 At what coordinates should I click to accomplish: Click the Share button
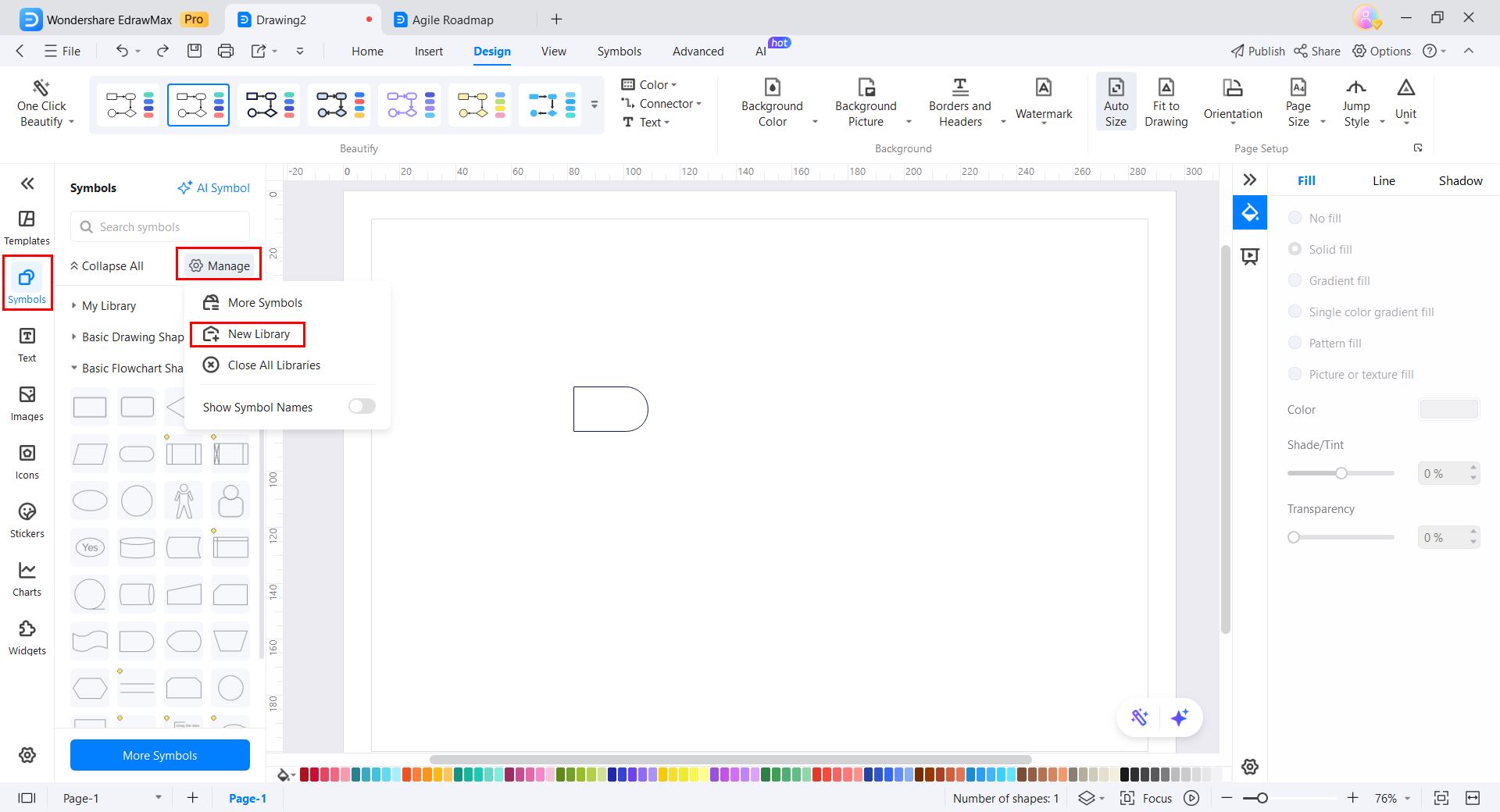pos(1317,51)
